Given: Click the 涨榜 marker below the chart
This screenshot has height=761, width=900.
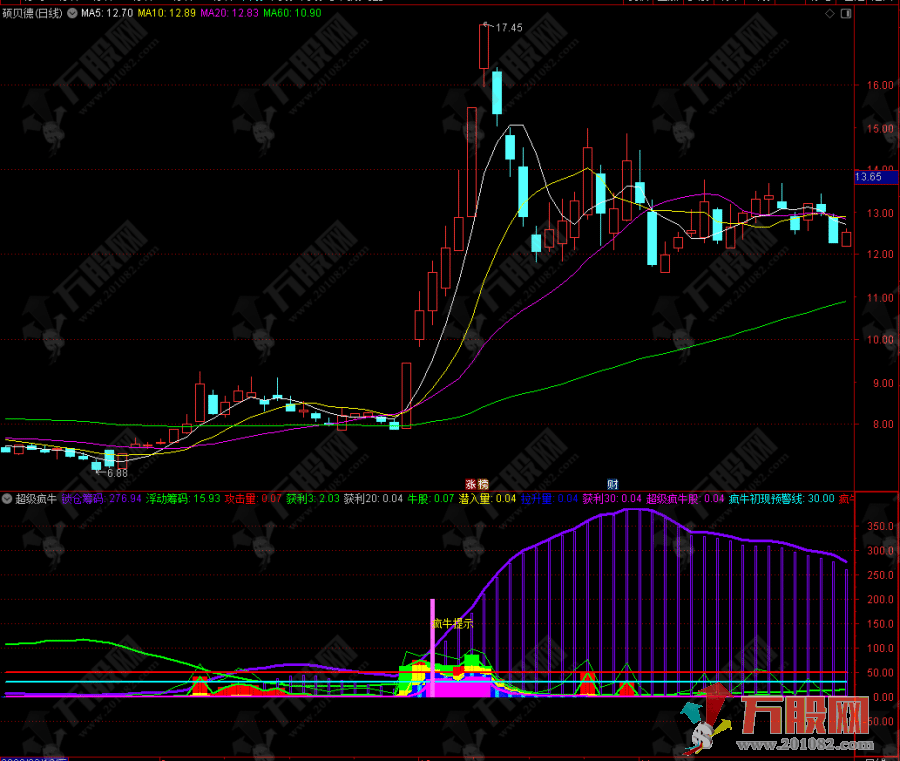Looking at the screenshot, I should (x=476, y=484).
